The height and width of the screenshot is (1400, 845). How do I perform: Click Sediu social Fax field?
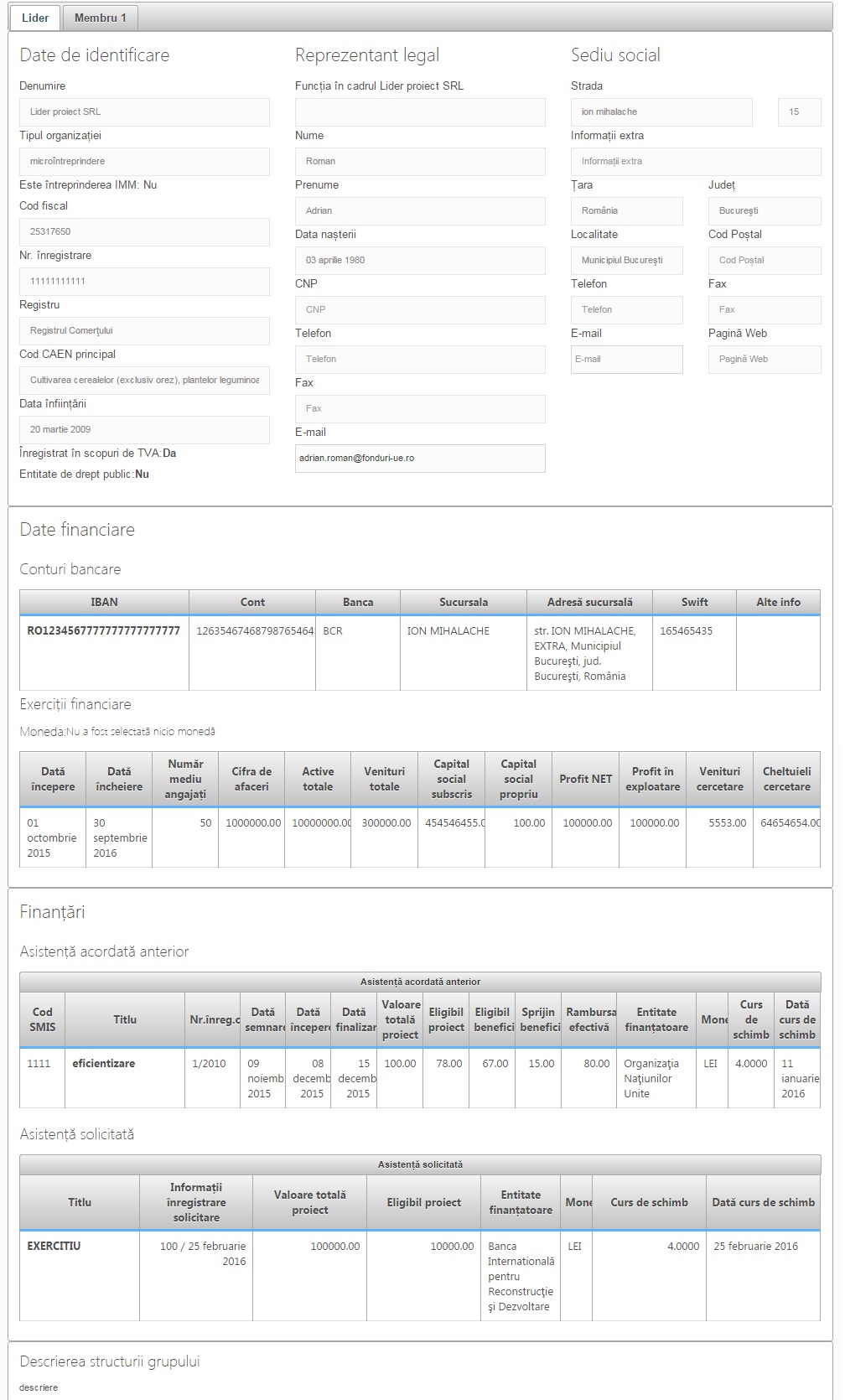pyautogui.click(x=765, y=310)
